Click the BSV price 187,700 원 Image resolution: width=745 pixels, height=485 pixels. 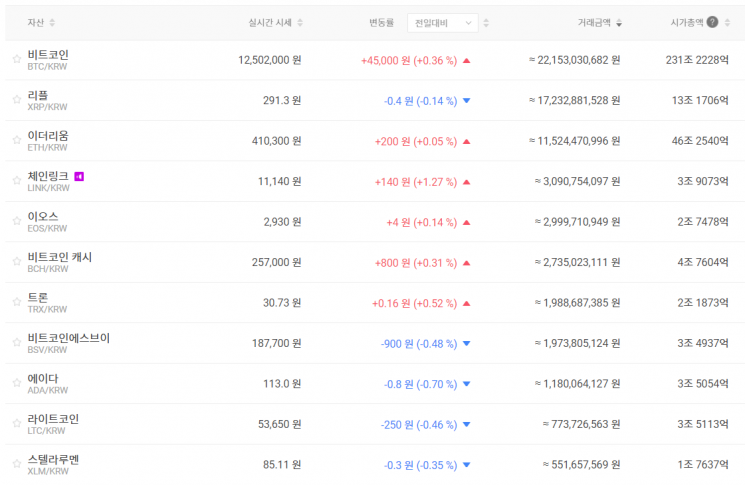pos(277,343)
